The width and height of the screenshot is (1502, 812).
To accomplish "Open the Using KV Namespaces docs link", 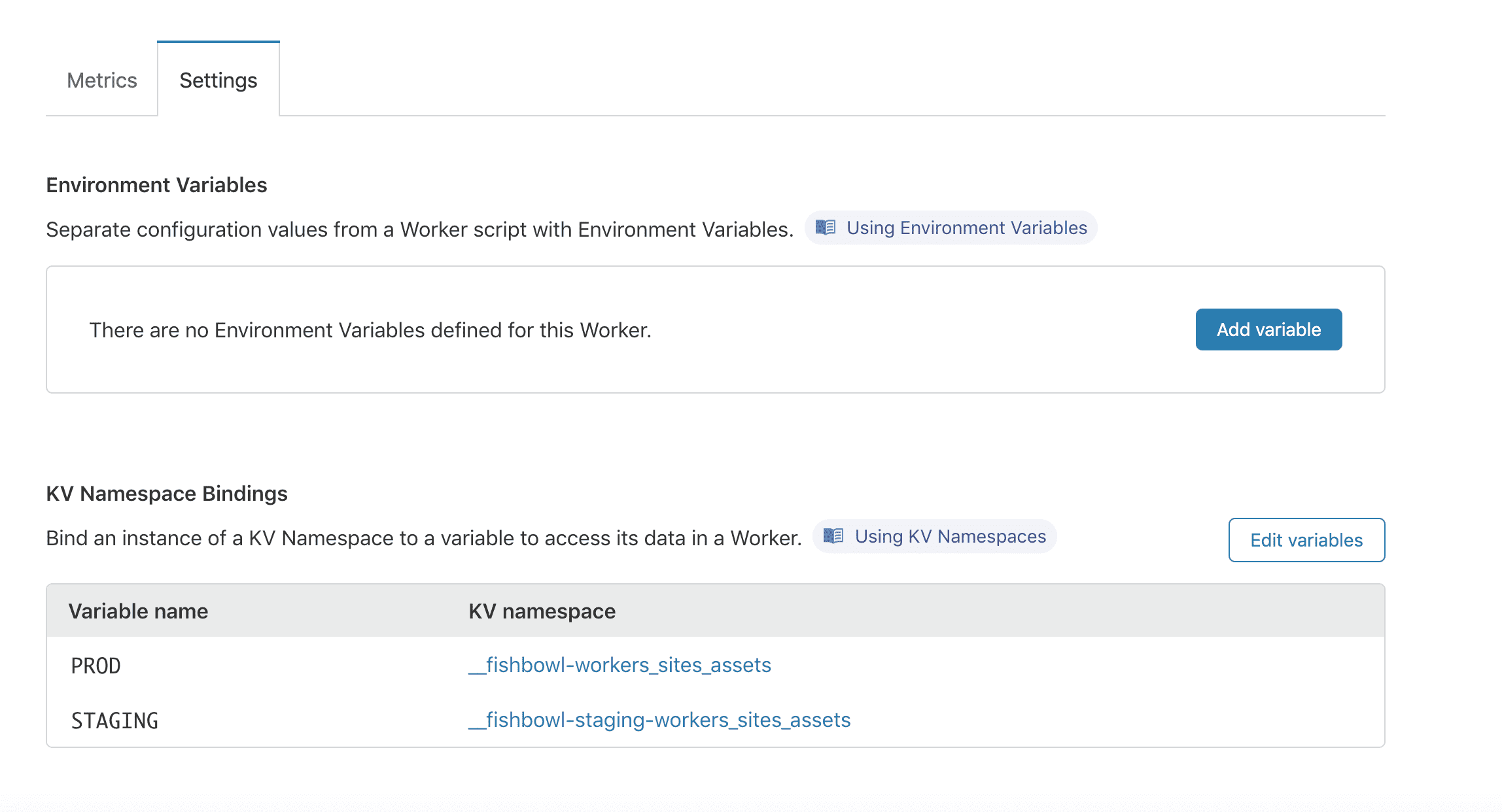I will [950, 536].
